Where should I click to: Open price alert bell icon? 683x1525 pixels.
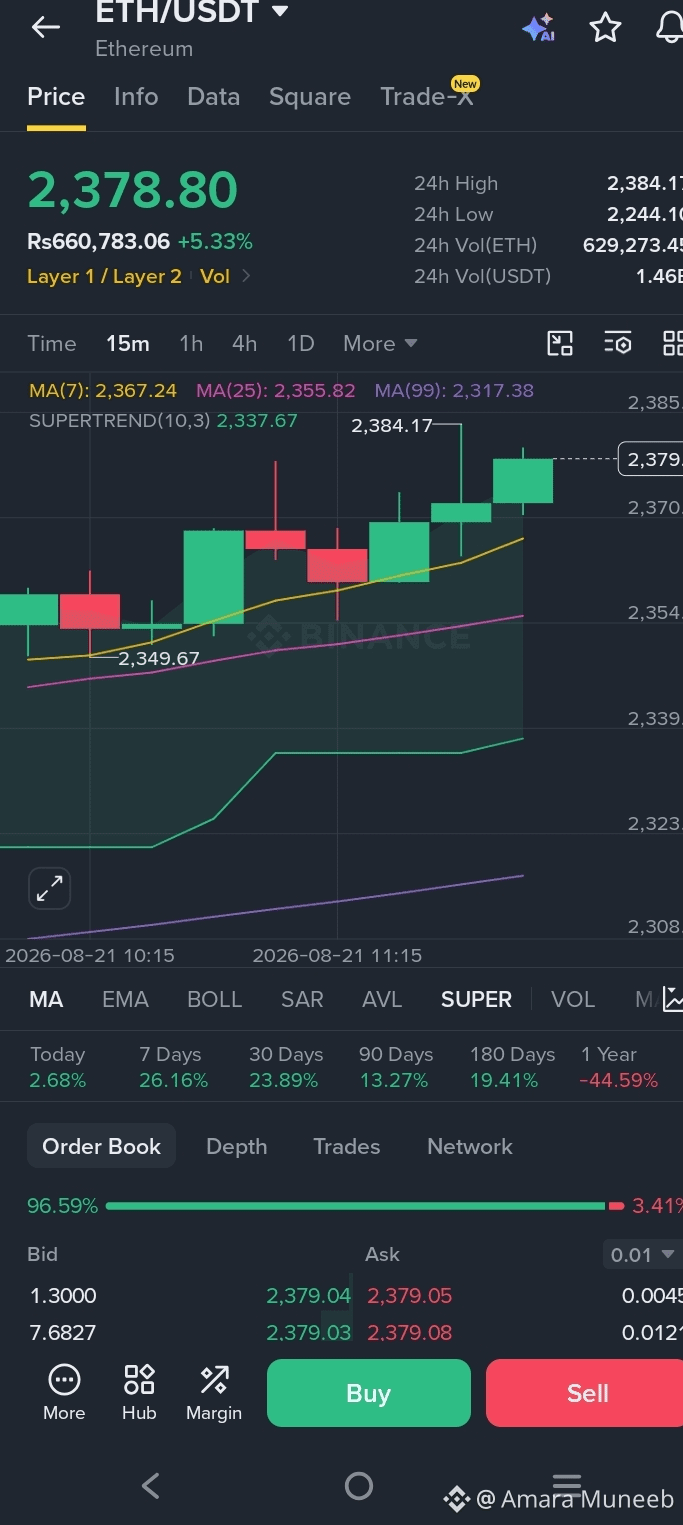(x=670, y=27)
